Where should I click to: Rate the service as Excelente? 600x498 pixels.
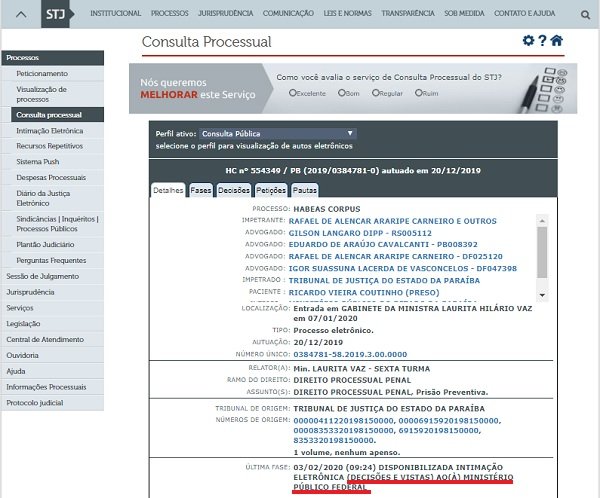[x=293, y=93]
